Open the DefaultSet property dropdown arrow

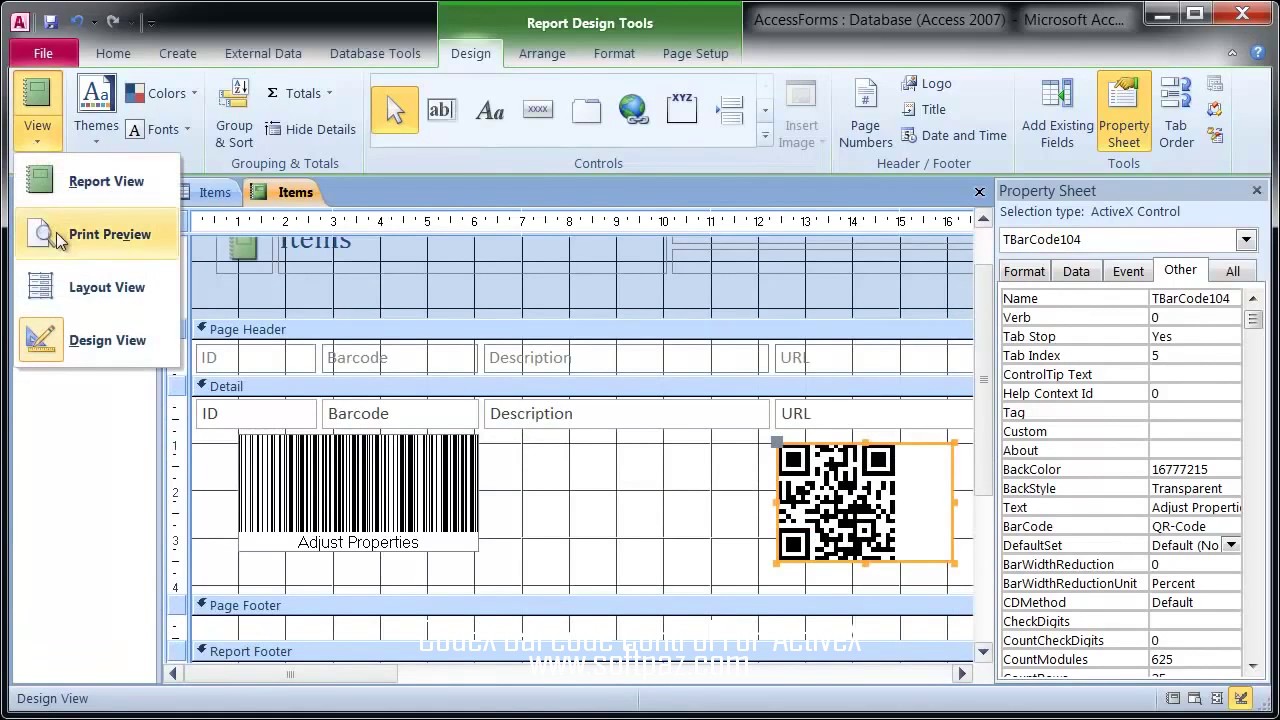pos(1231,545)
